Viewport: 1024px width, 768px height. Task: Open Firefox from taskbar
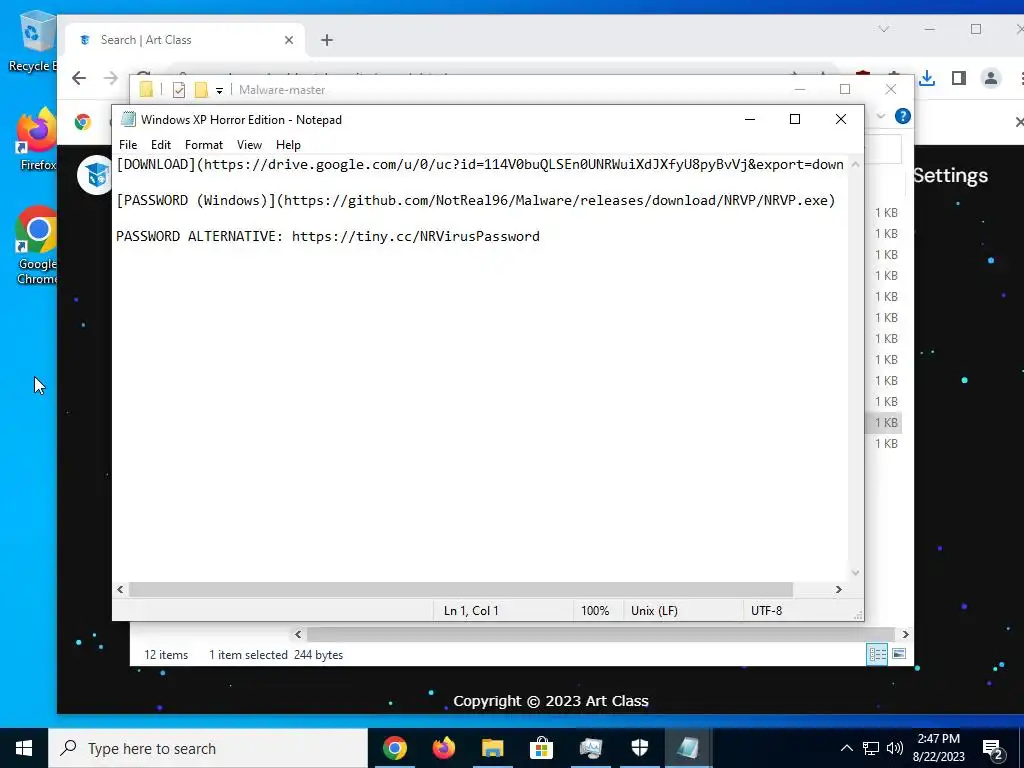pyautogui.click(x=443, y=748)
